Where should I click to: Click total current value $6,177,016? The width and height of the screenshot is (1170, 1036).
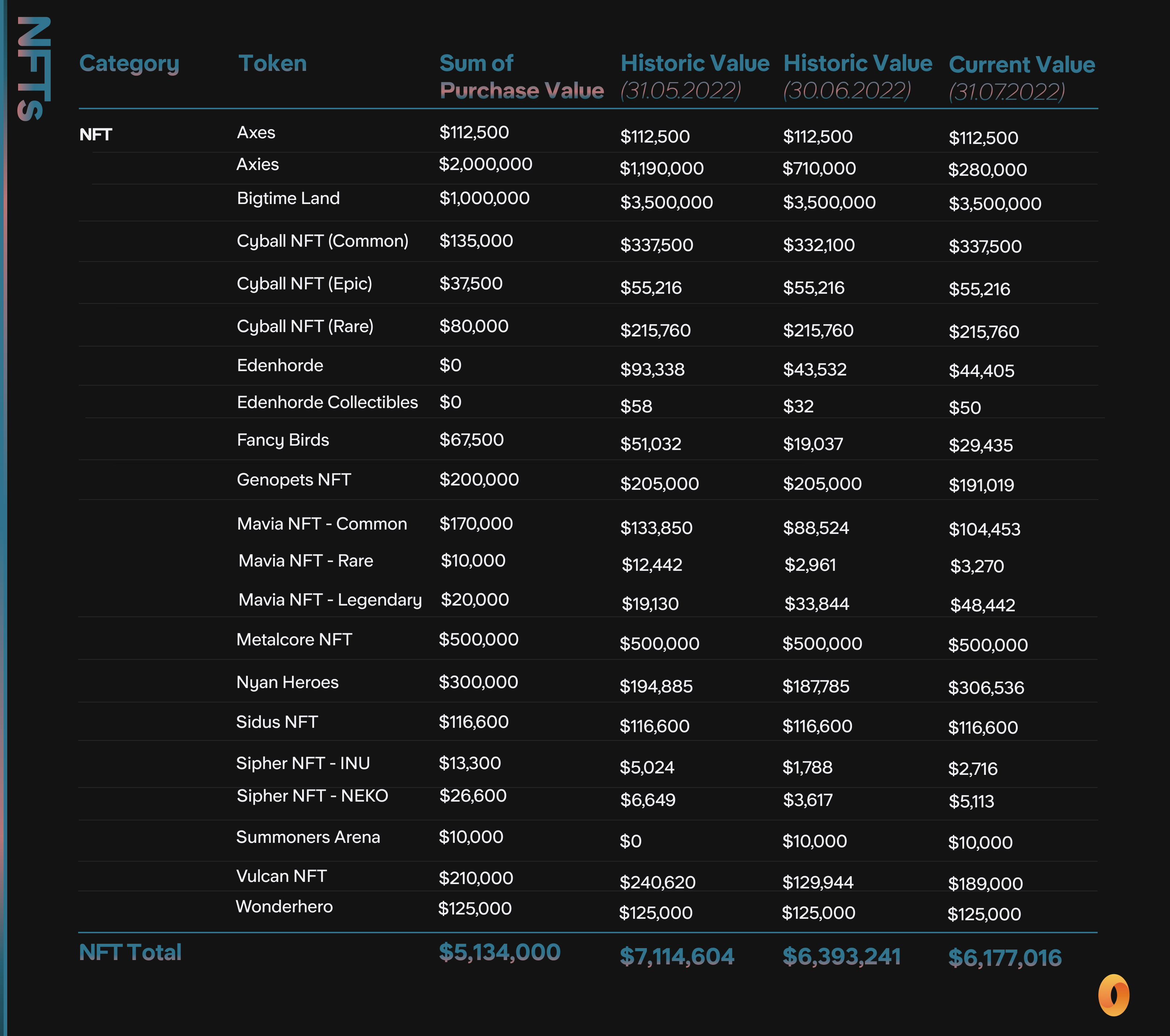[1005, 958]
